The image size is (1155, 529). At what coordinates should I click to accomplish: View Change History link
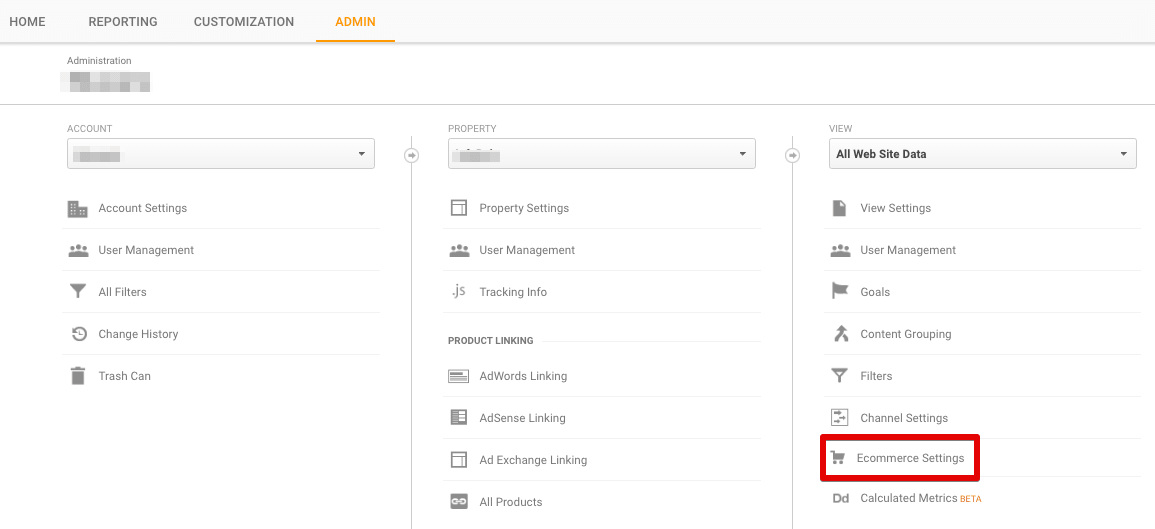[138, 334]
